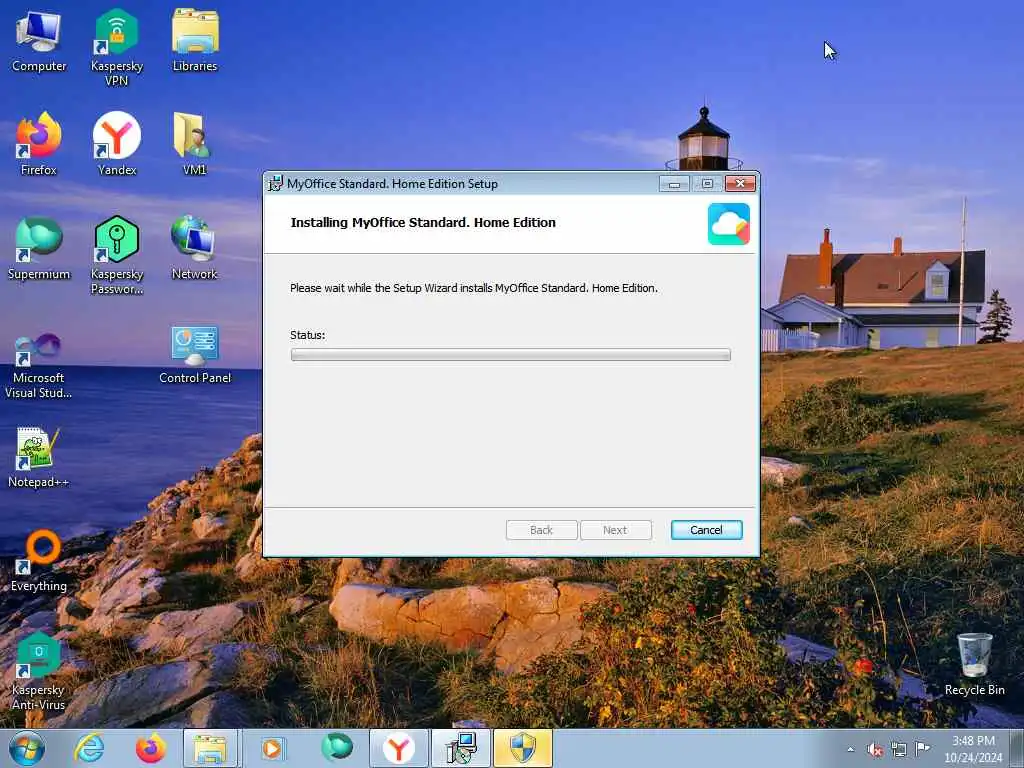Launch the Supermium desktop shortcut

(39, 249)
